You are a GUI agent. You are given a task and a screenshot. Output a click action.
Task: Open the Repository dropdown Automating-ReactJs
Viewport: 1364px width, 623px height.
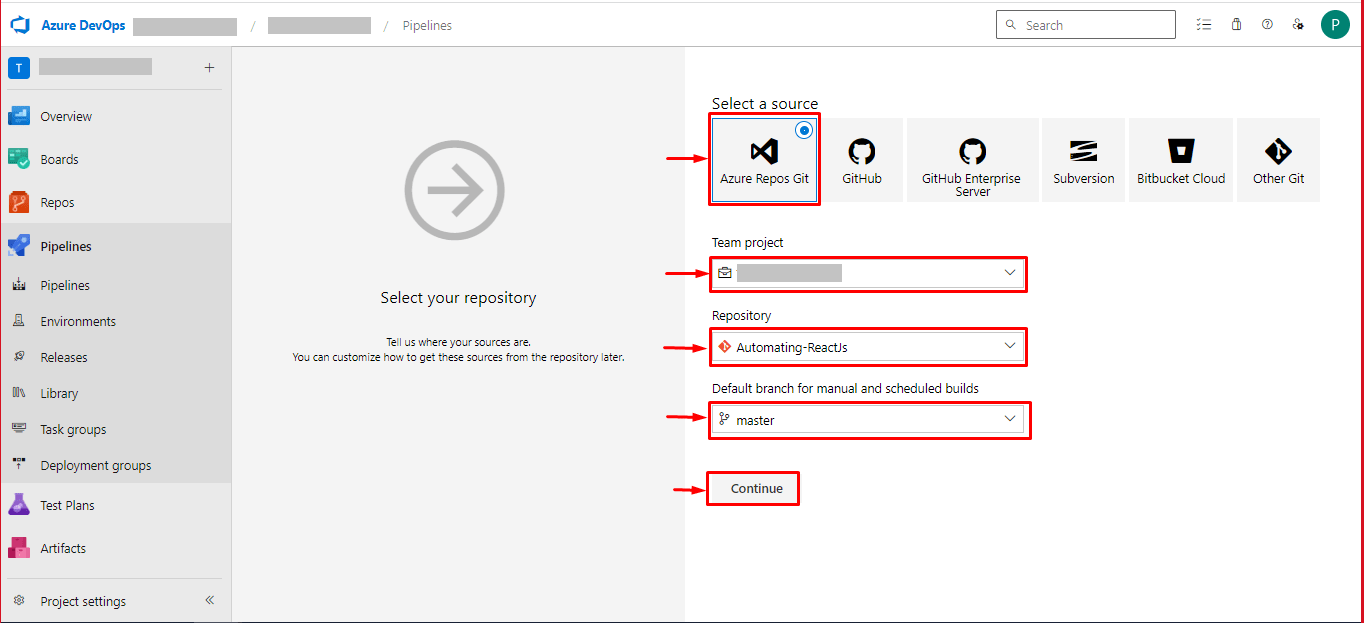pos(868,347)
